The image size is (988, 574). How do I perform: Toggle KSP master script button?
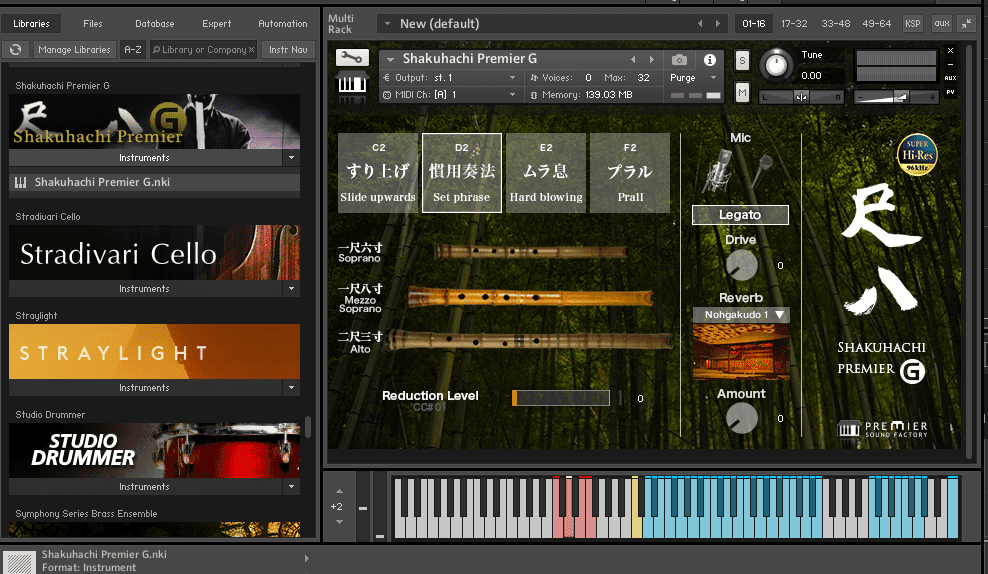click(x=912, y=23)
